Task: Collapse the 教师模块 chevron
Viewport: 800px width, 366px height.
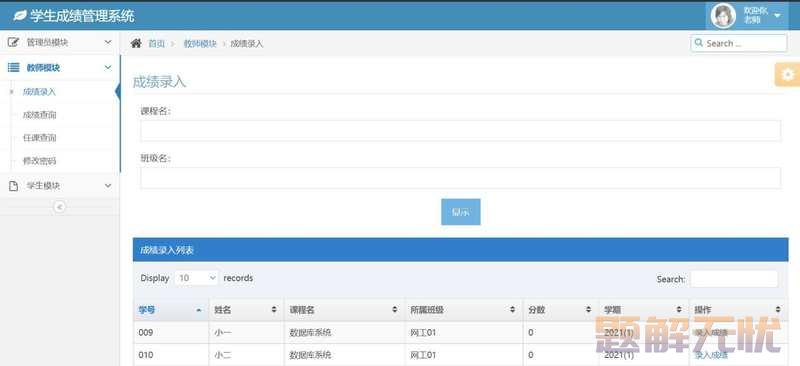Action: (x=108, y=67)
